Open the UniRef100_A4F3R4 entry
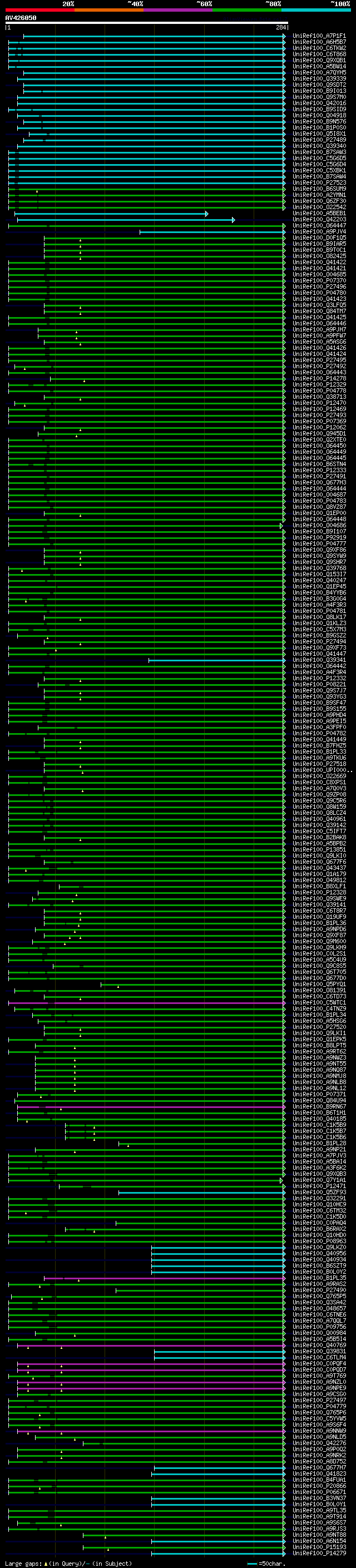This screenshot has height=1568, width=356. pyautogui.click(x=319, y=672)
